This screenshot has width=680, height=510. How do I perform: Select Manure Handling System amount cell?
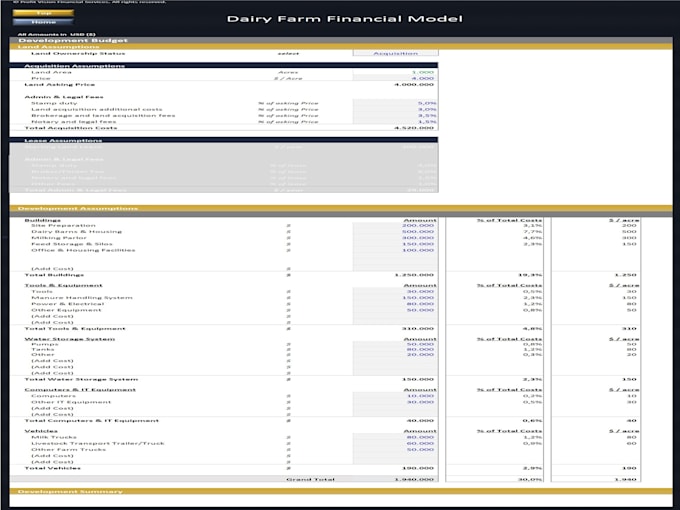396,298
